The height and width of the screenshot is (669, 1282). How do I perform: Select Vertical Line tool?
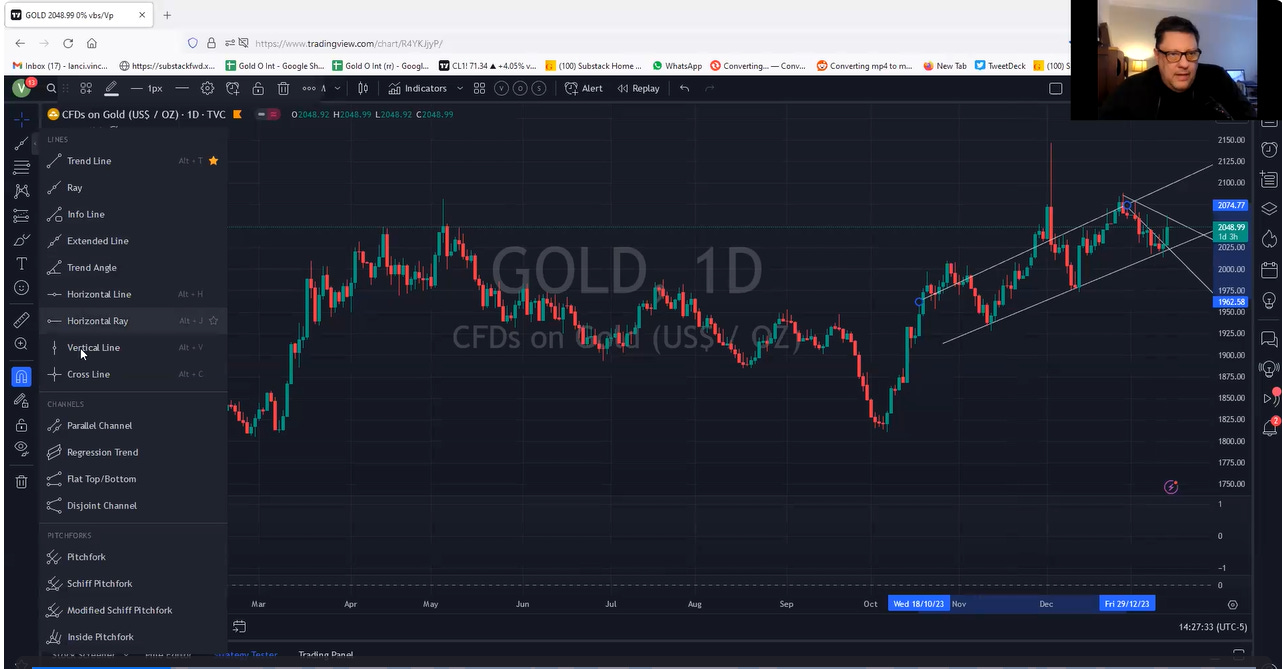[132, 348]
